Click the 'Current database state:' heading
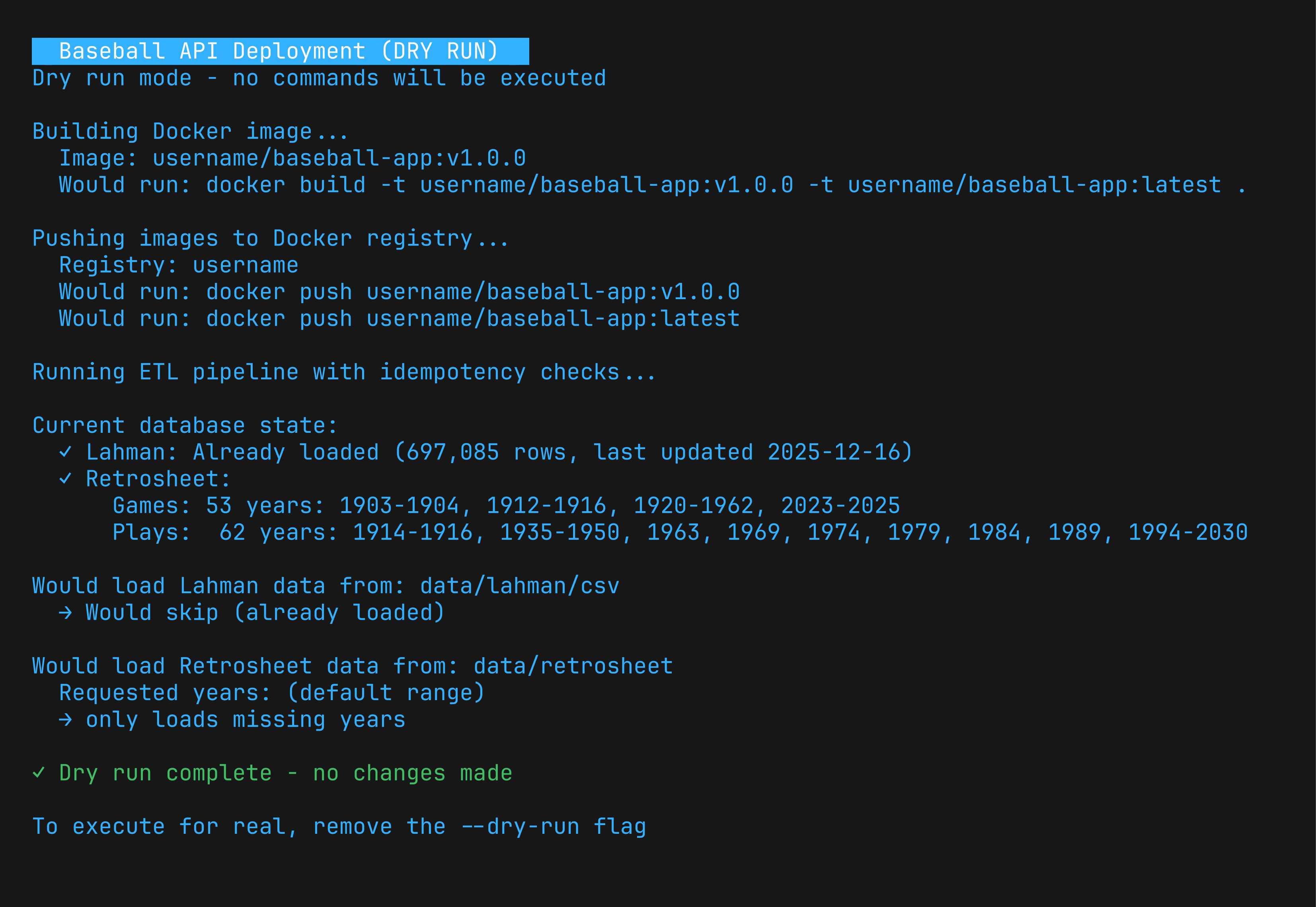This screenshot has width=1316, height=907. (x=185, y=426)
